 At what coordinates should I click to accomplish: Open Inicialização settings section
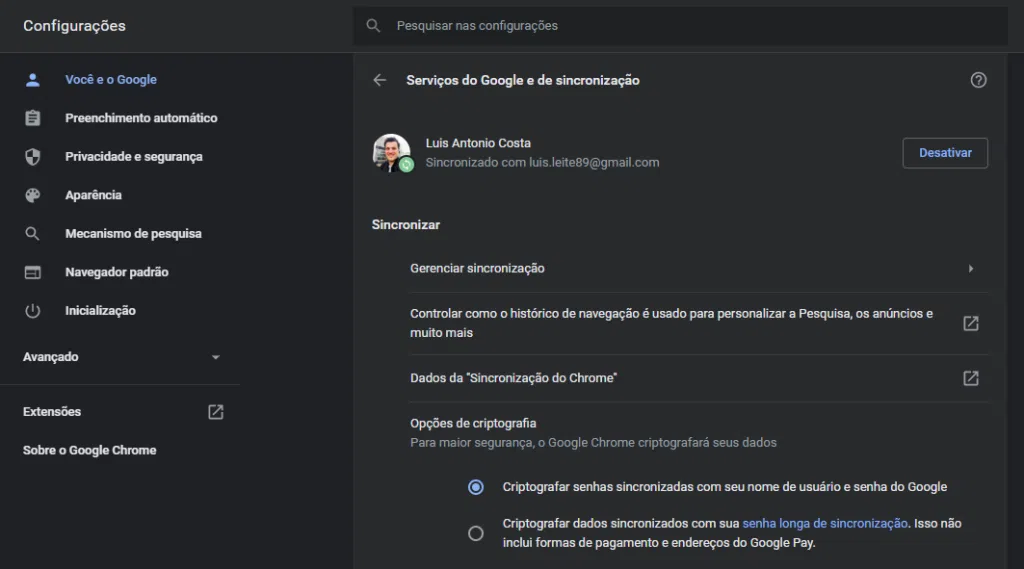point(101,311)
